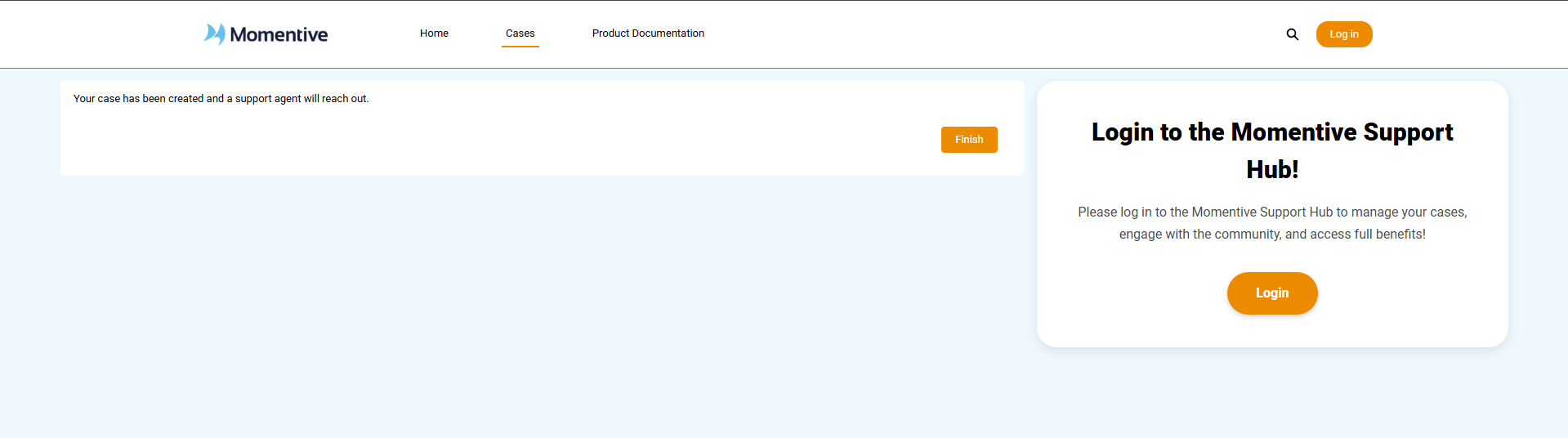Click the 'Please log in to the Momentive Support Hub' paragraph
The image size is (1568, 438).
pyautogui.click(x=1272, y=223)
